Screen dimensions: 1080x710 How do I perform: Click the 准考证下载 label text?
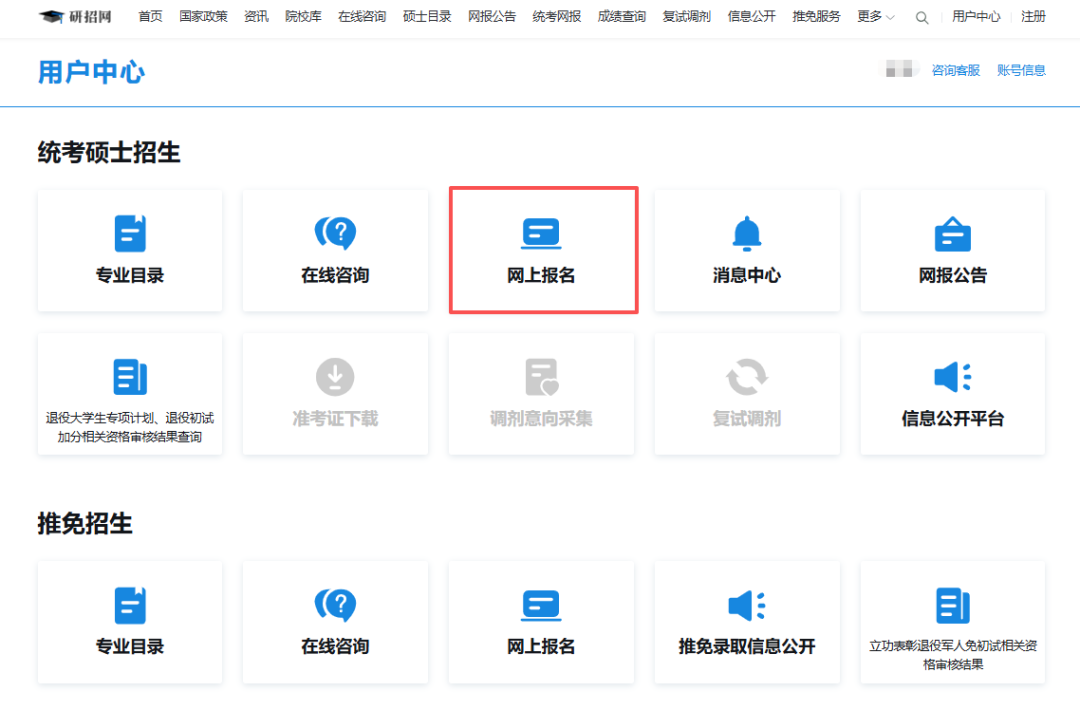pyautogui.click(x=335, y=419)
